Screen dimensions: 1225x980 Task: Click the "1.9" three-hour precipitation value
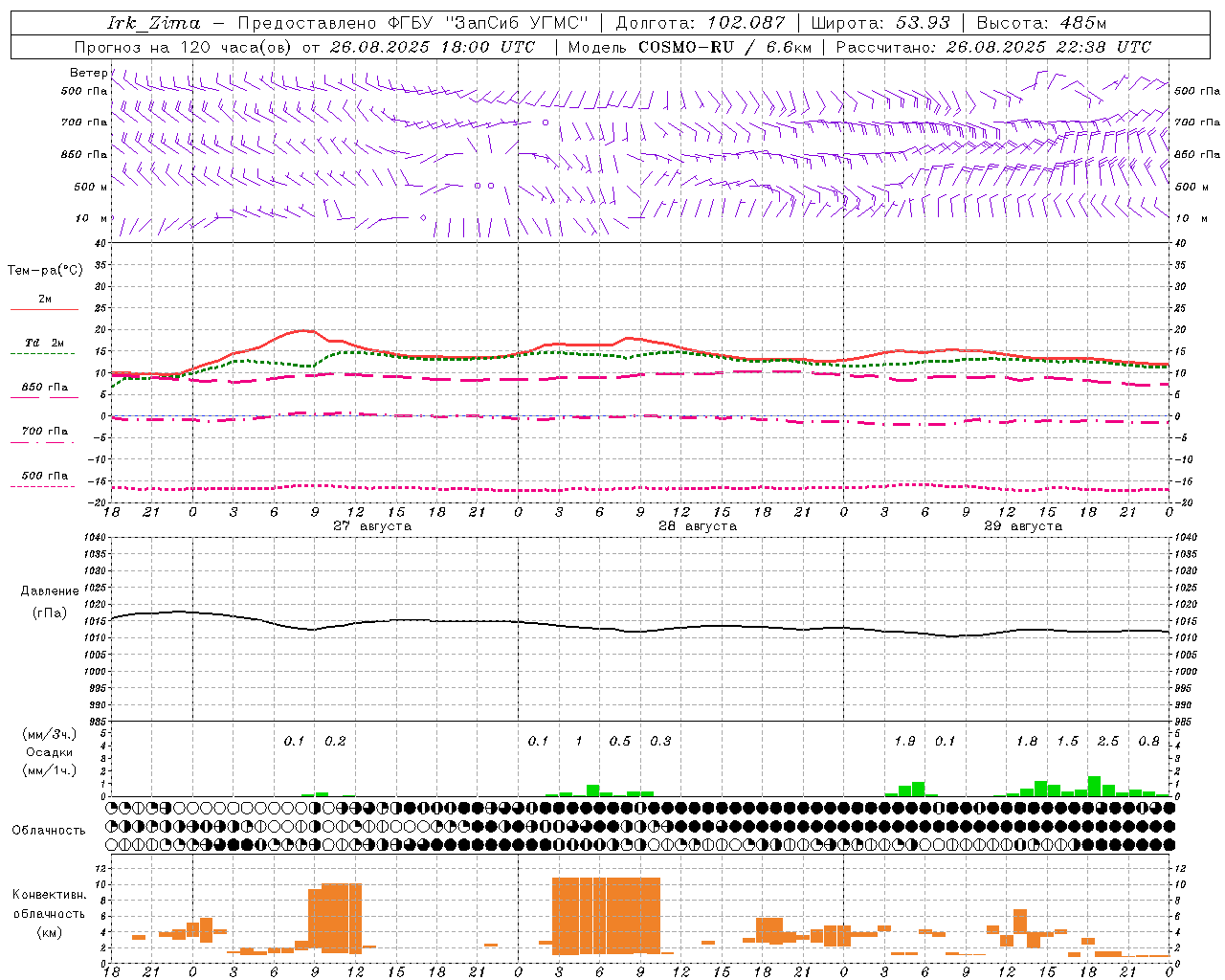(x=904, y=742)
